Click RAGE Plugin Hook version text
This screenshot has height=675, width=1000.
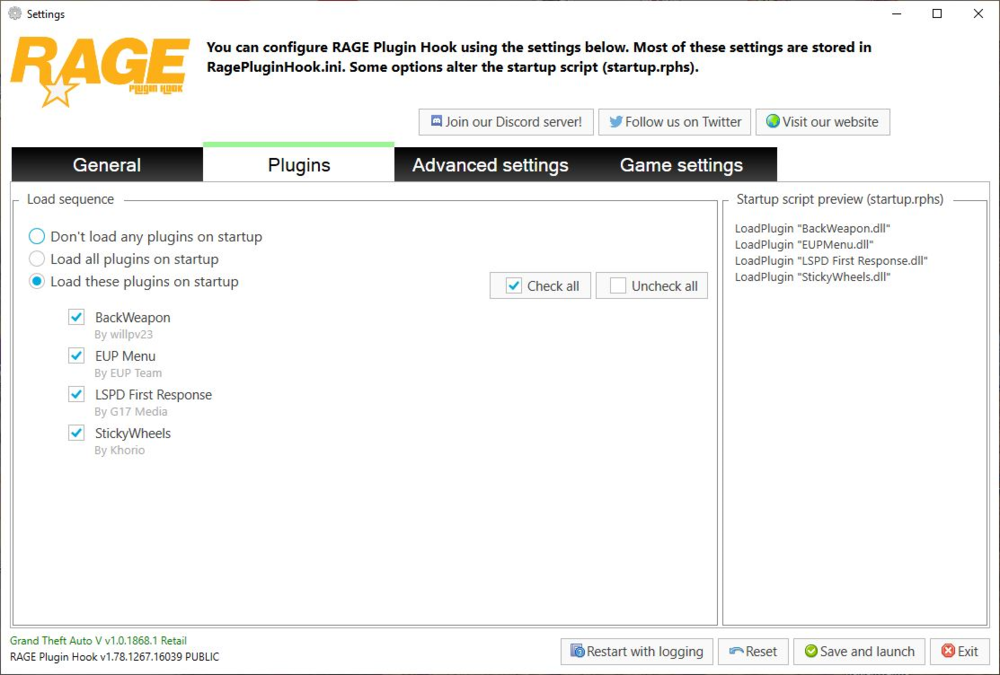click(114, 656)
